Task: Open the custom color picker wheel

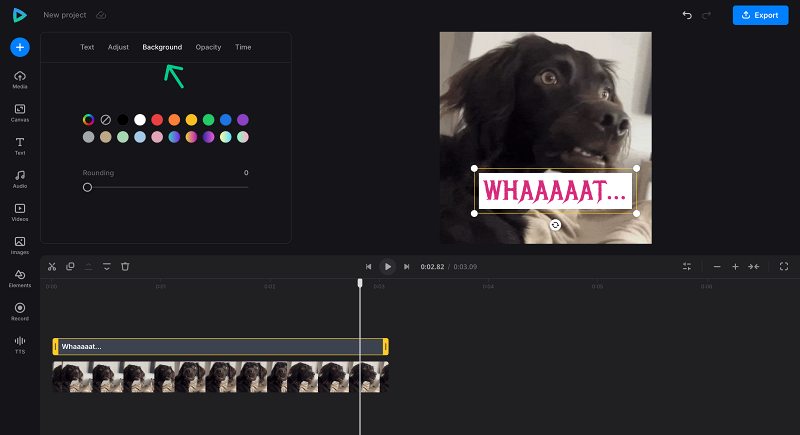Action: click(x=88, y=120)
